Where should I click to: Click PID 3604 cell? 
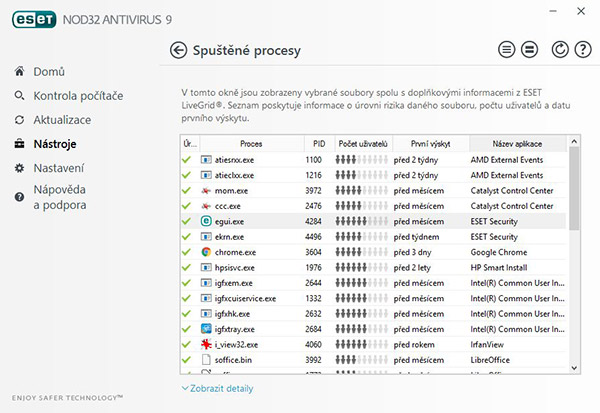(x=313, y=252)
